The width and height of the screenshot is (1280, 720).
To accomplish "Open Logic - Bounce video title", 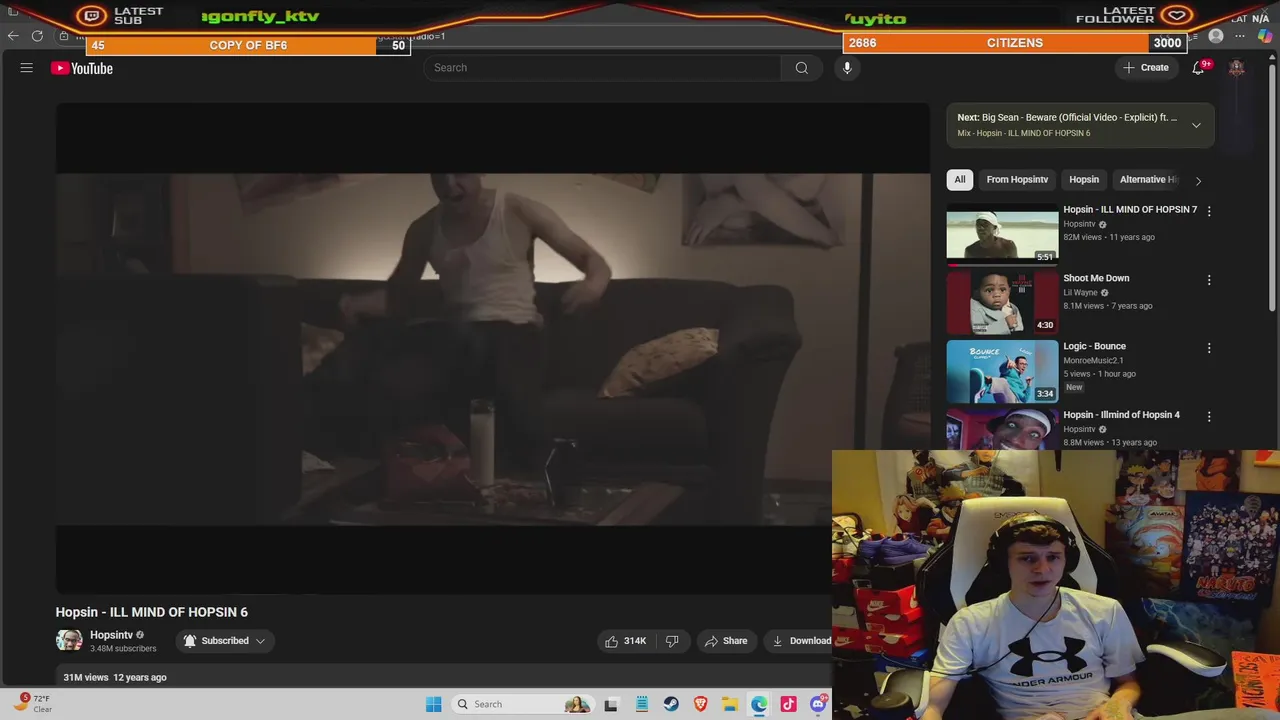I will (x=1094, y=346).
